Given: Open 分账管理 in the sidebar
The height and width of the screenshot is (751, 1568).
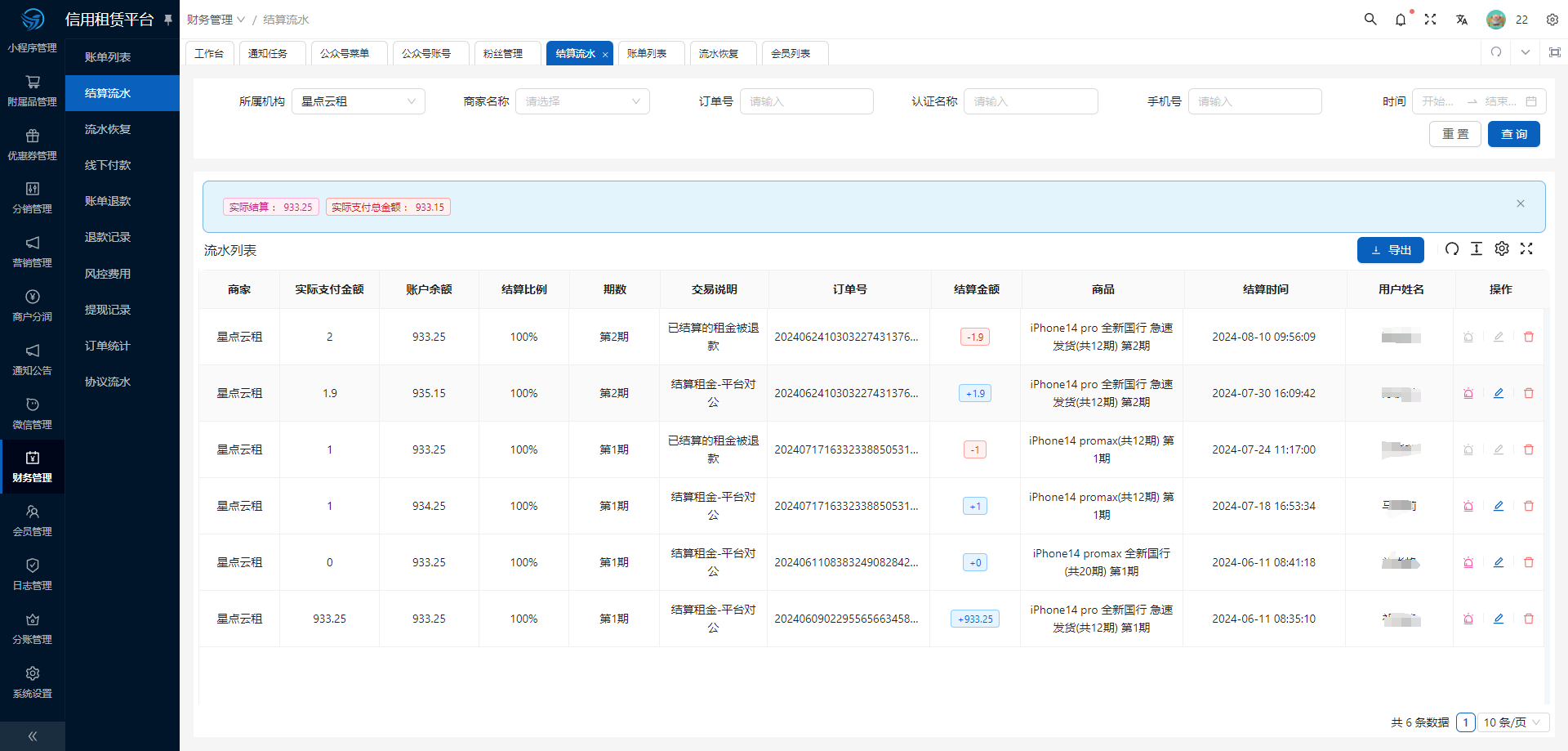Looking at the screenshot, I should click(x=33, y=629).
